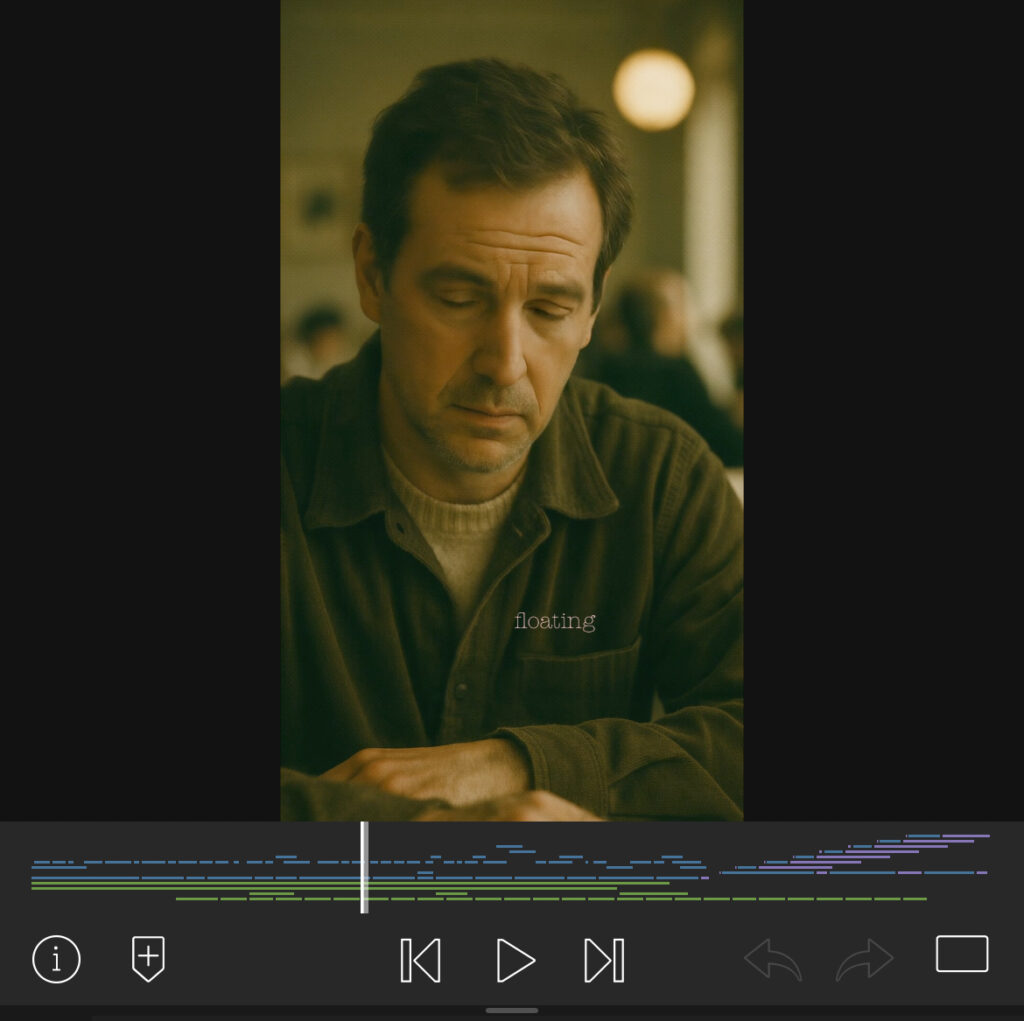Tap the drag handle at the screen bottom
Image resolution: width=1024 pixels, height=1021 pixels.
pos(511,1010)
